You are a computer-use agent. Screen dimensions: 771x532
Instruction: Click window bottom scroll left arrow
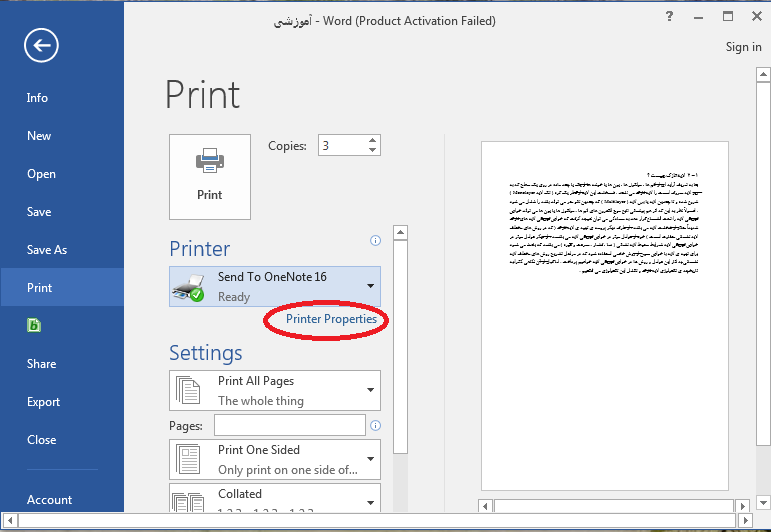tap(10, 520)
